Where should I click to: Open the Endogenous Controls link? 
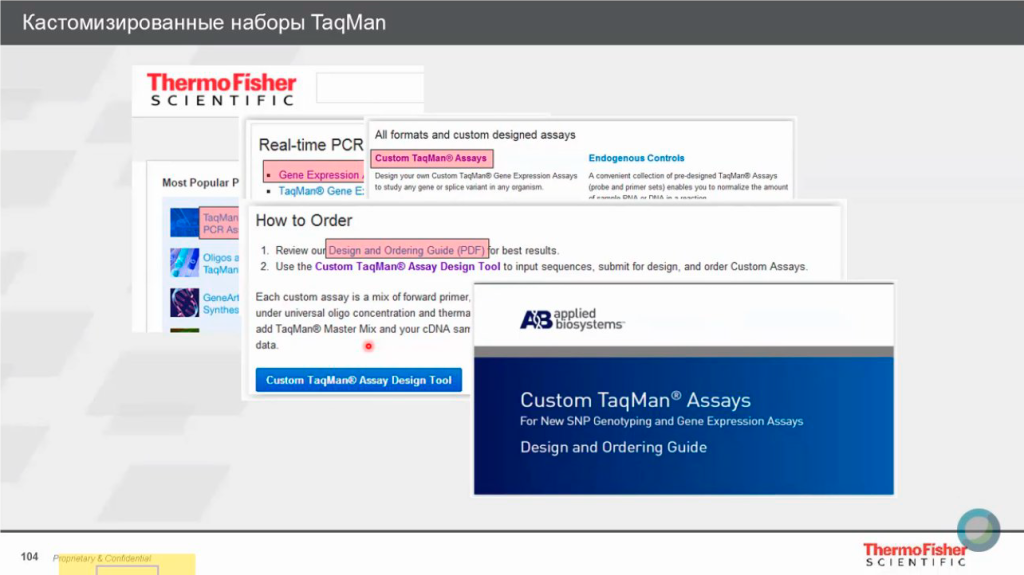(x=636, y=158)
